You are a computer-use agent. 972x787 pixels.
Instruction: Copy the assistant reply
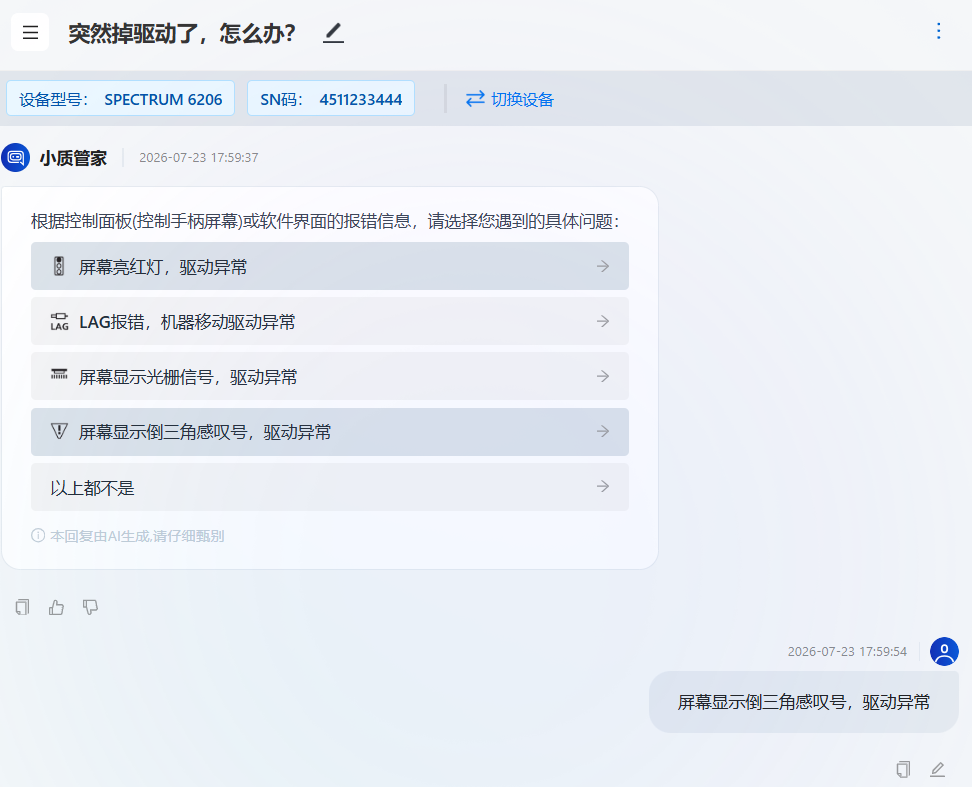click(22, 607)
